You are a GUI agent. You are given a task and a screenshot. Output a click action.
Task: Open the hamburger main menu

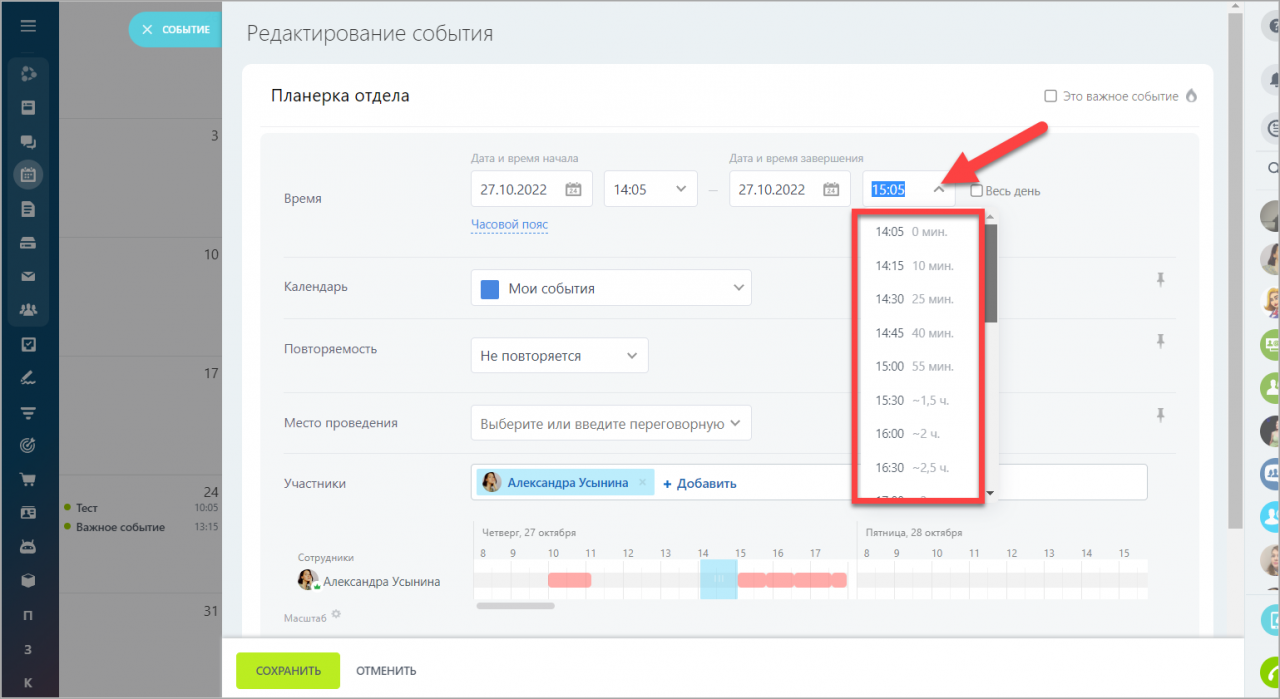28,26
